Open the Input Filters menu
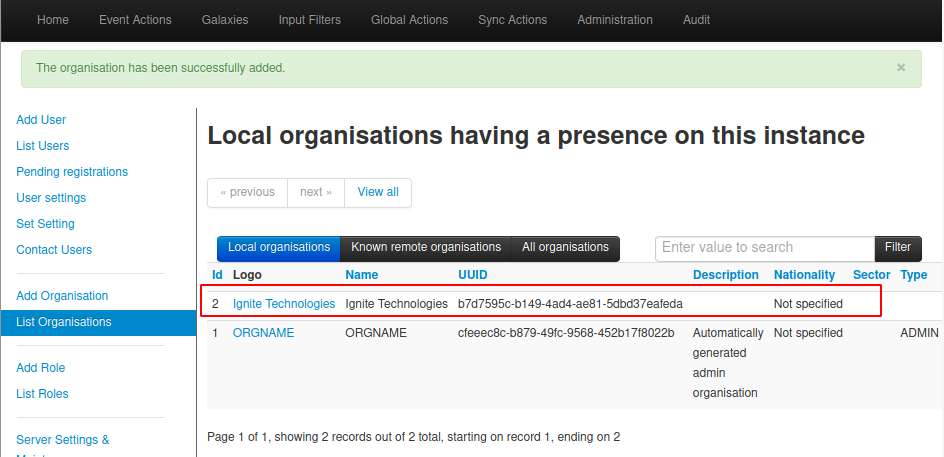Viewport: 944px width, 457px height. pyautogui.click(x=309, y=20)
